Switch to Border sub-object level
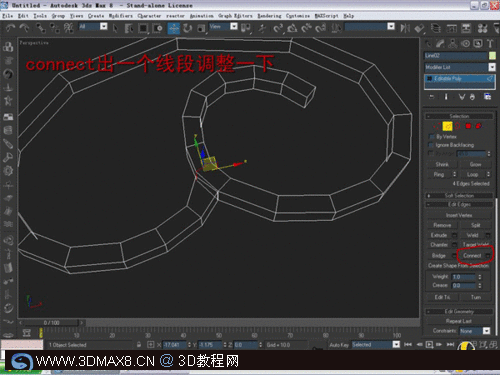500x375 pixels. [x=458, y=126]
